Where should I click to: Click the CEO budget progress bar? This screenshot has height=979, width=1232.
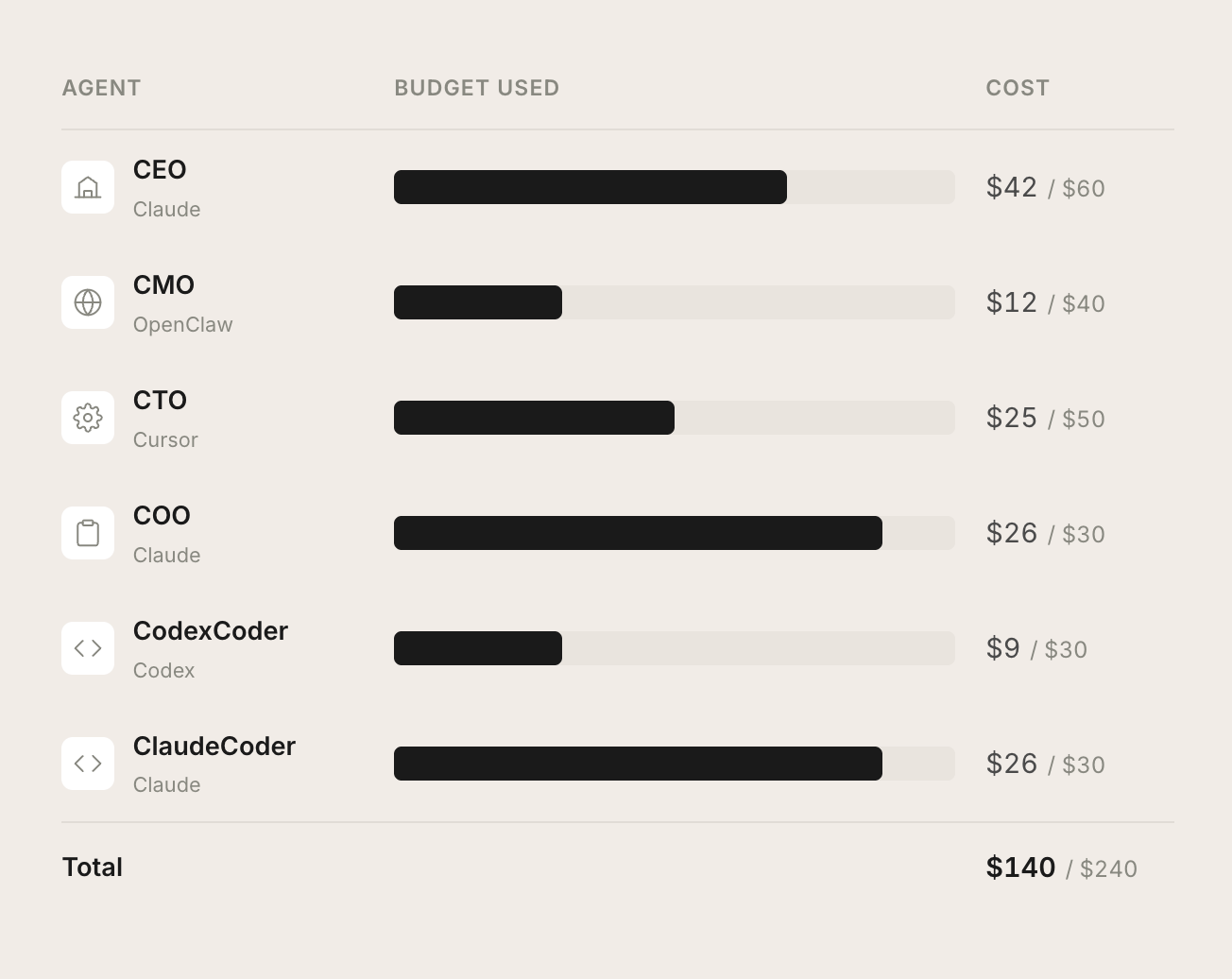click(674, 187)
